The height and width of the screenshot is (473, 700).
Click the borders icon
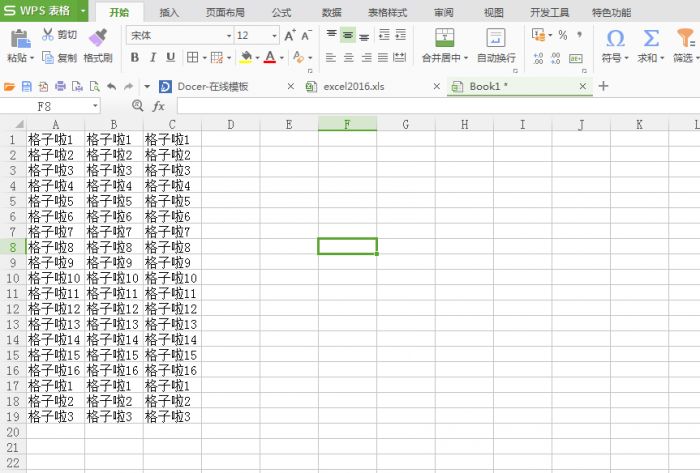point(192,58)
